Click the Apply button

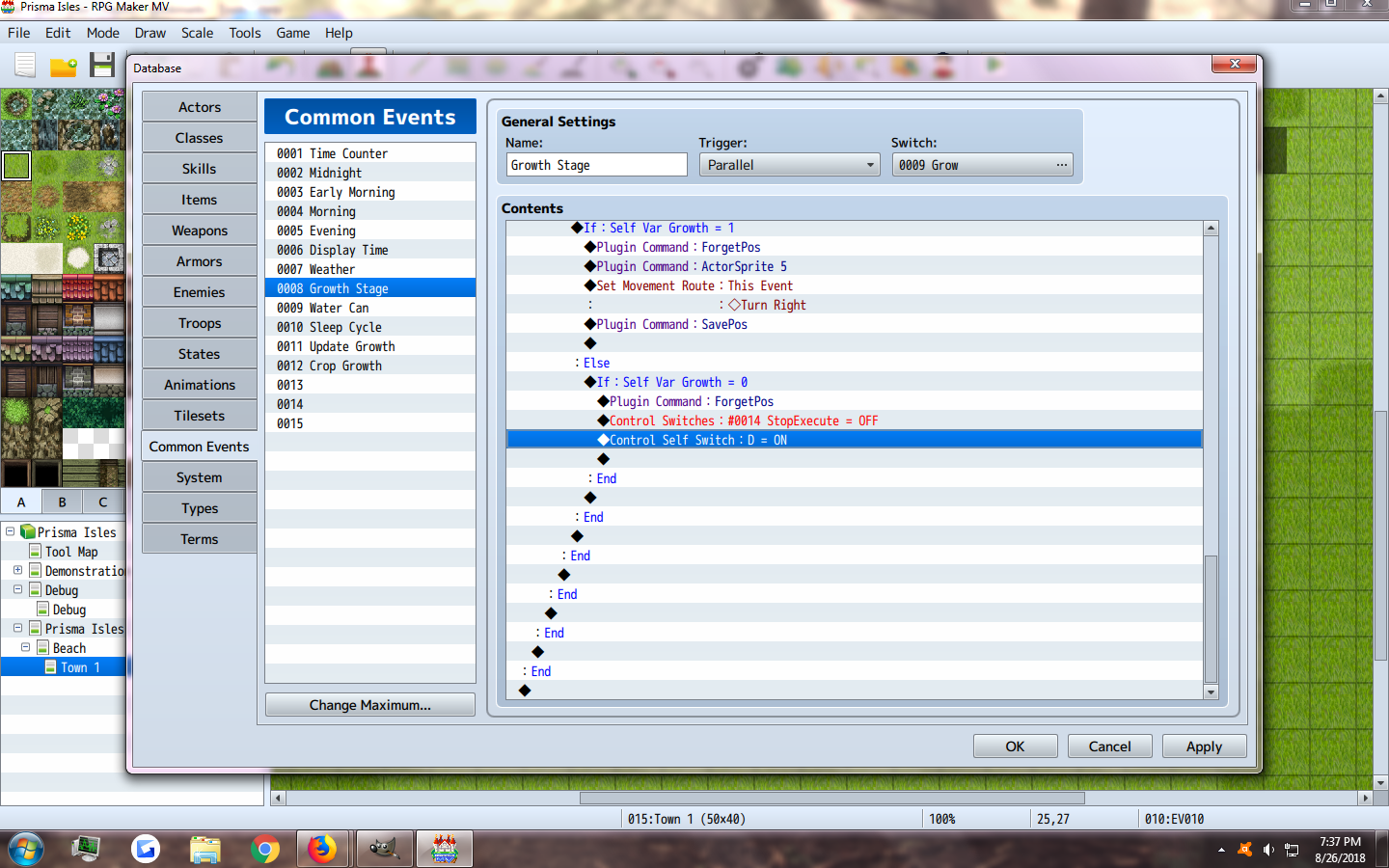coord(1204,746)
